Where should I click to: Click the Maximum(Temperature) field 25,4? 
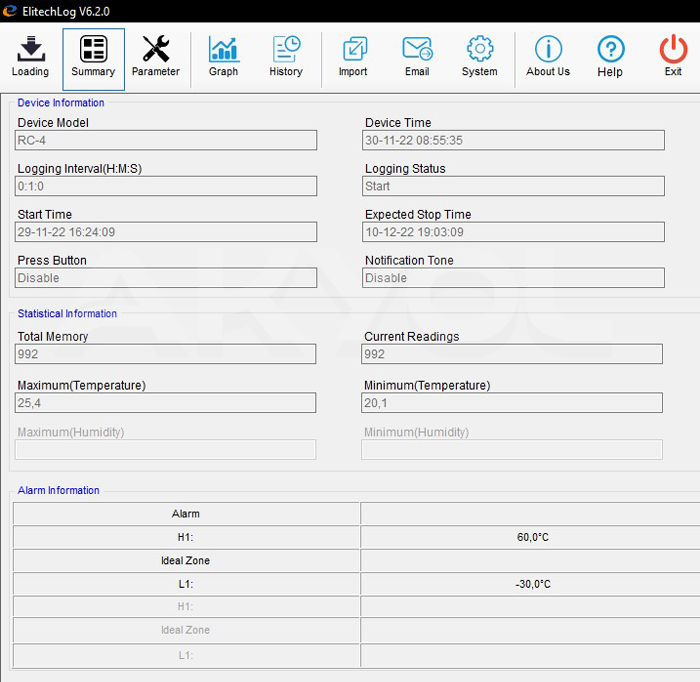point(165,403)
